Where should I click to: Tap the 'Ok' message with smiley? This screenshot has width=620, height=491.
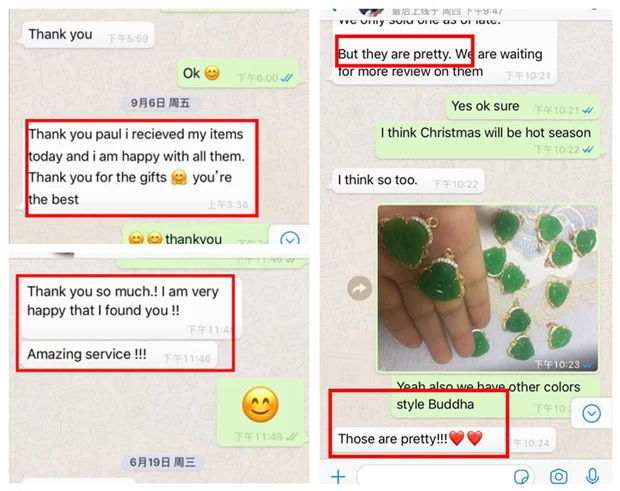point(238,74)
